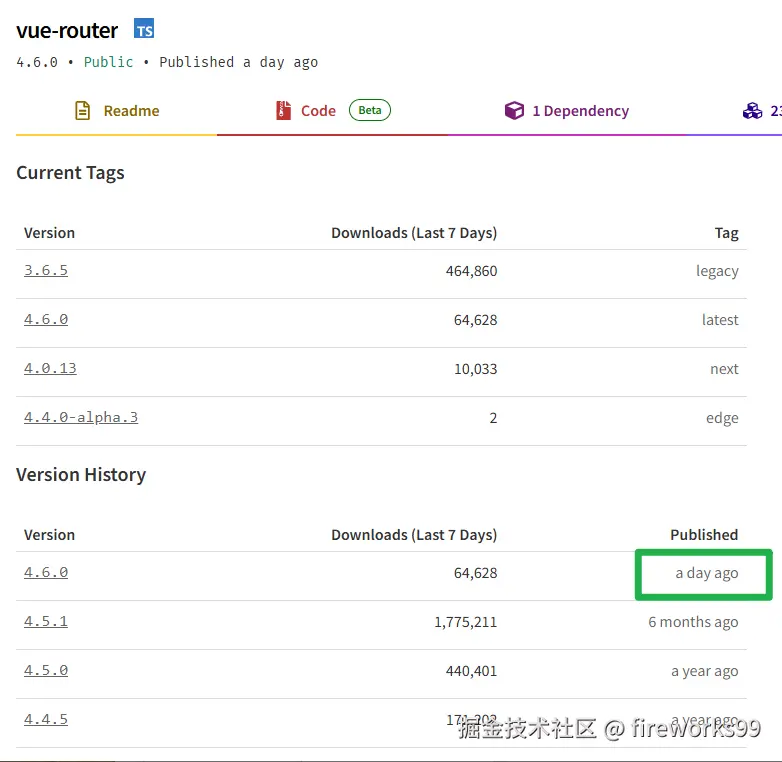Click the Current Tags heading
Viewport: 782px width, 762px height.
[x=70, y=173]
